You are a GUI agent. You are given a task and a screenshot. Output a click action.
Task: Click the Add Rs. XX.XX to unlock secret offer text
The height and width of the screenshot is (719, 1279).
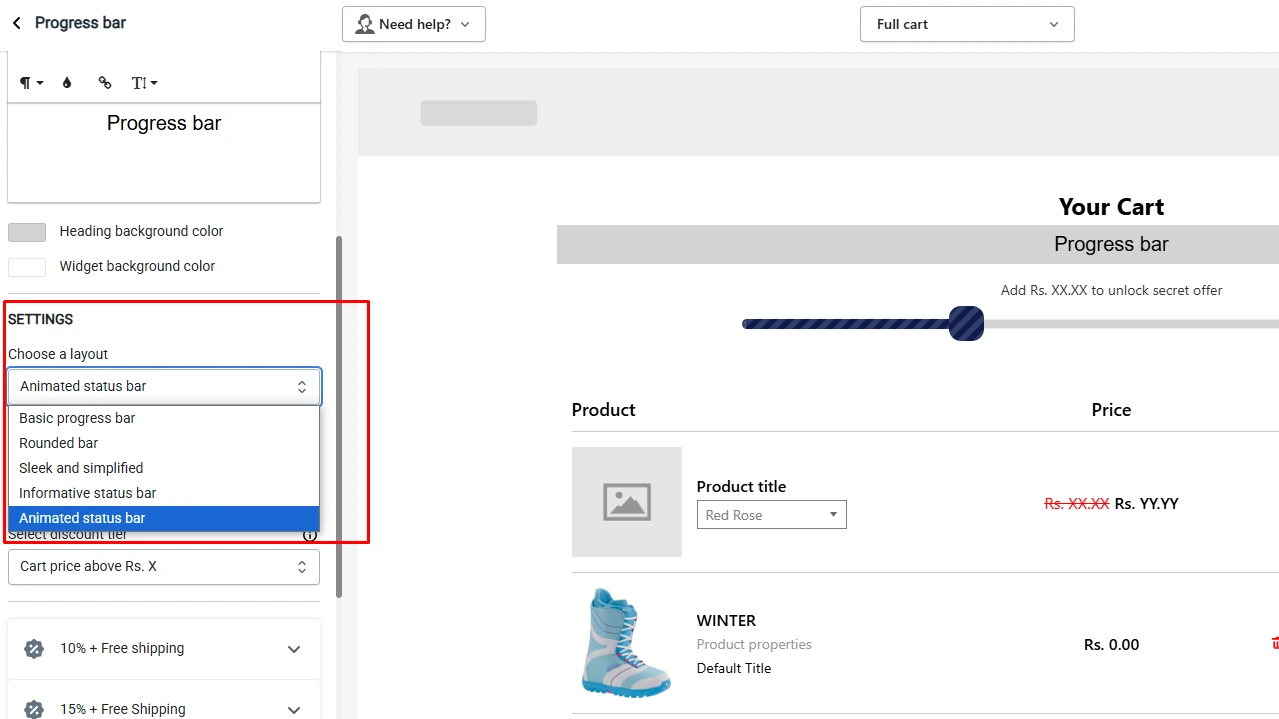(1111, 290)
